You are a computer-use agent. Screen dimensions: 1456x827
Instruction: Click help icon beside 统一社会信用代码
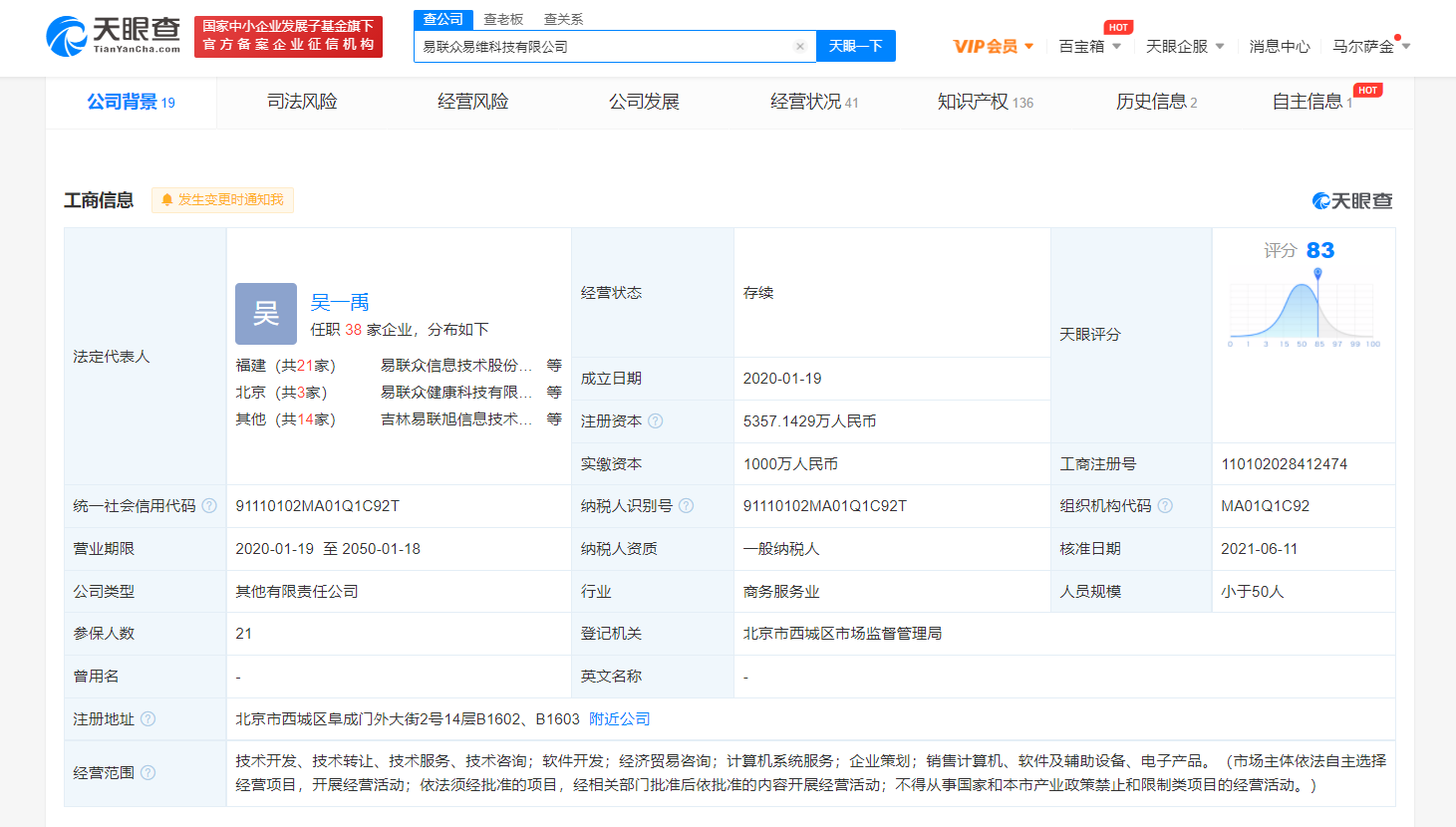point(209,506)
